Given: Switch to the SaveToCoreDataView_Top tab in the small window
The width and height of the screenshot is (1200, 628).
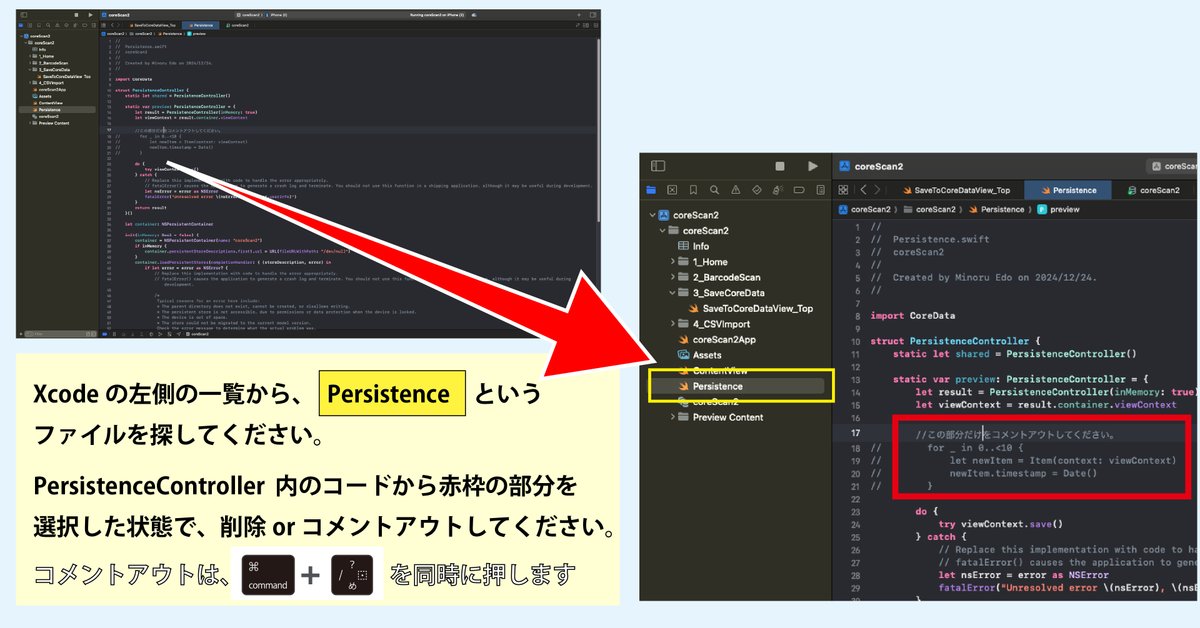Looking at the screenshot, I should [x=152, y=24].
